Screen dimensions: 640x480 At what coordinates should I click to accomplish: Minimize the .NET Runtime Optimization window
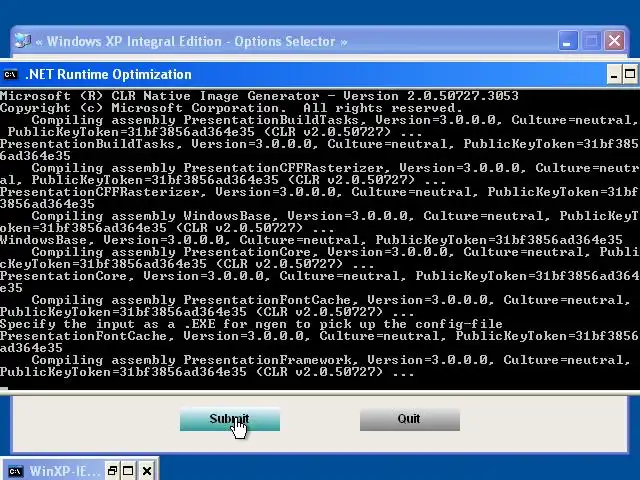click(613, 74)
